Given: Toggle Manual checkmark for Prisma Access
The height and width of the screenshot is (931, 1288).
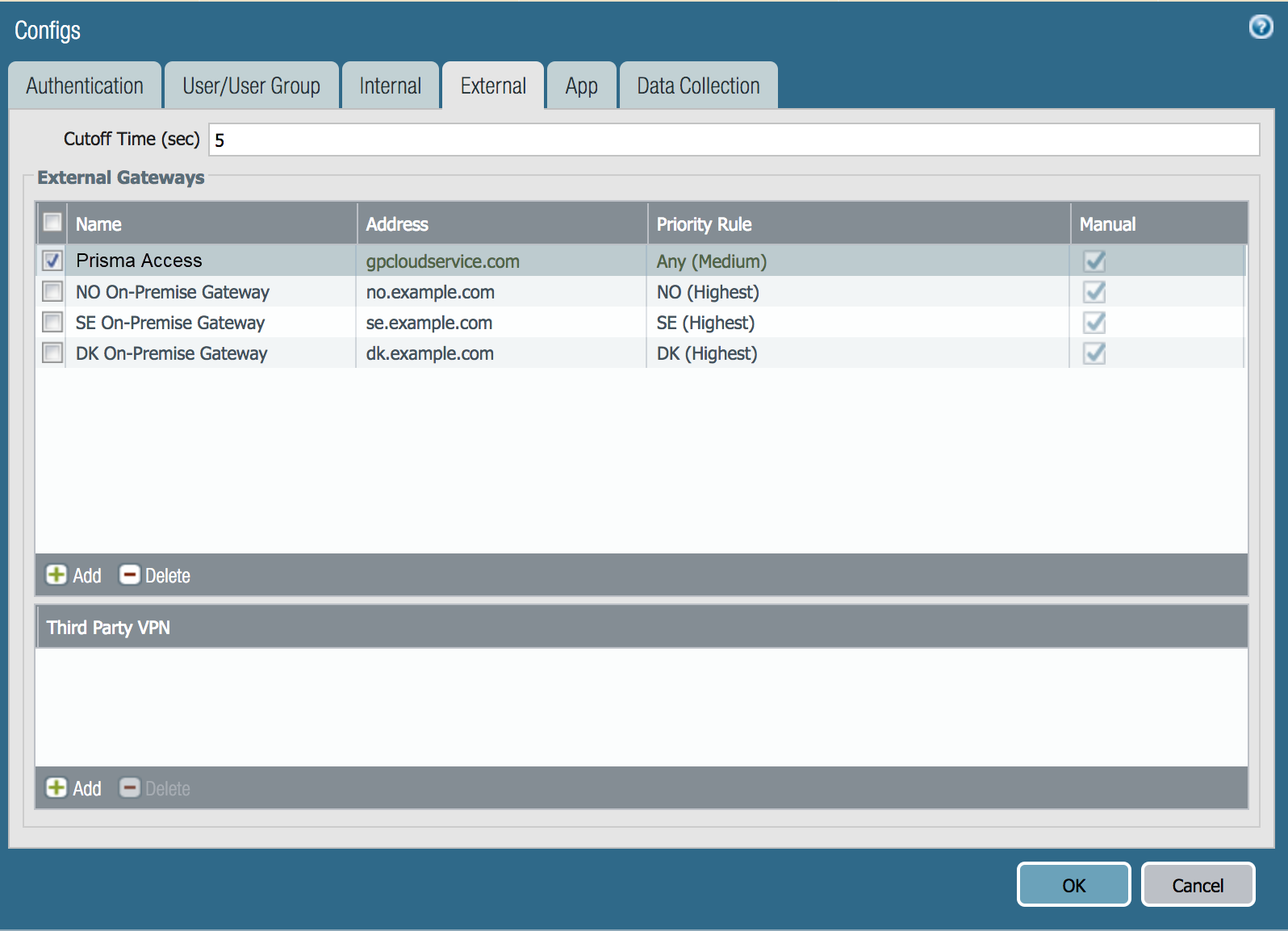Looking at the screenshot, I should tap(1094, 261).
